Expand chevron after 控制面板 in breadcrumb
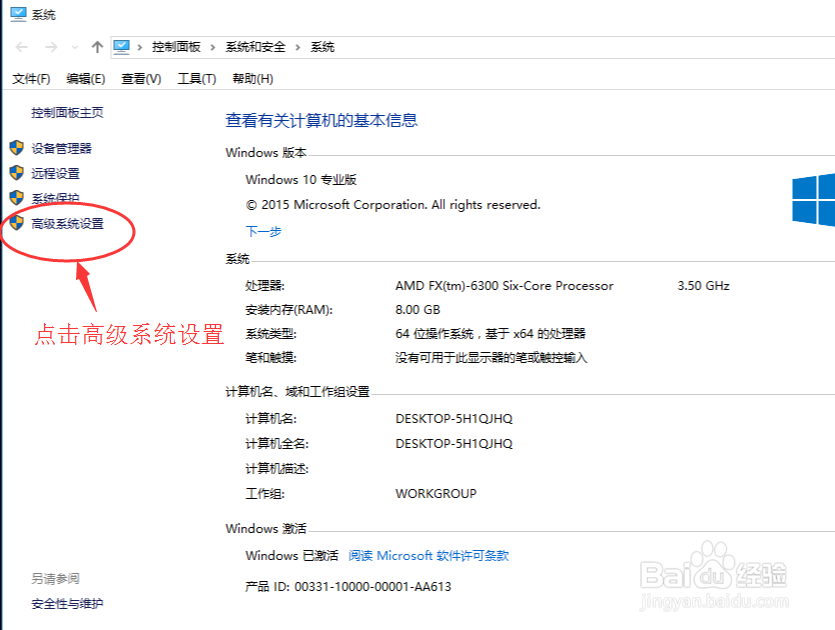Image resolution: width=835 pixels, height=630 pixels. [212, 47]
